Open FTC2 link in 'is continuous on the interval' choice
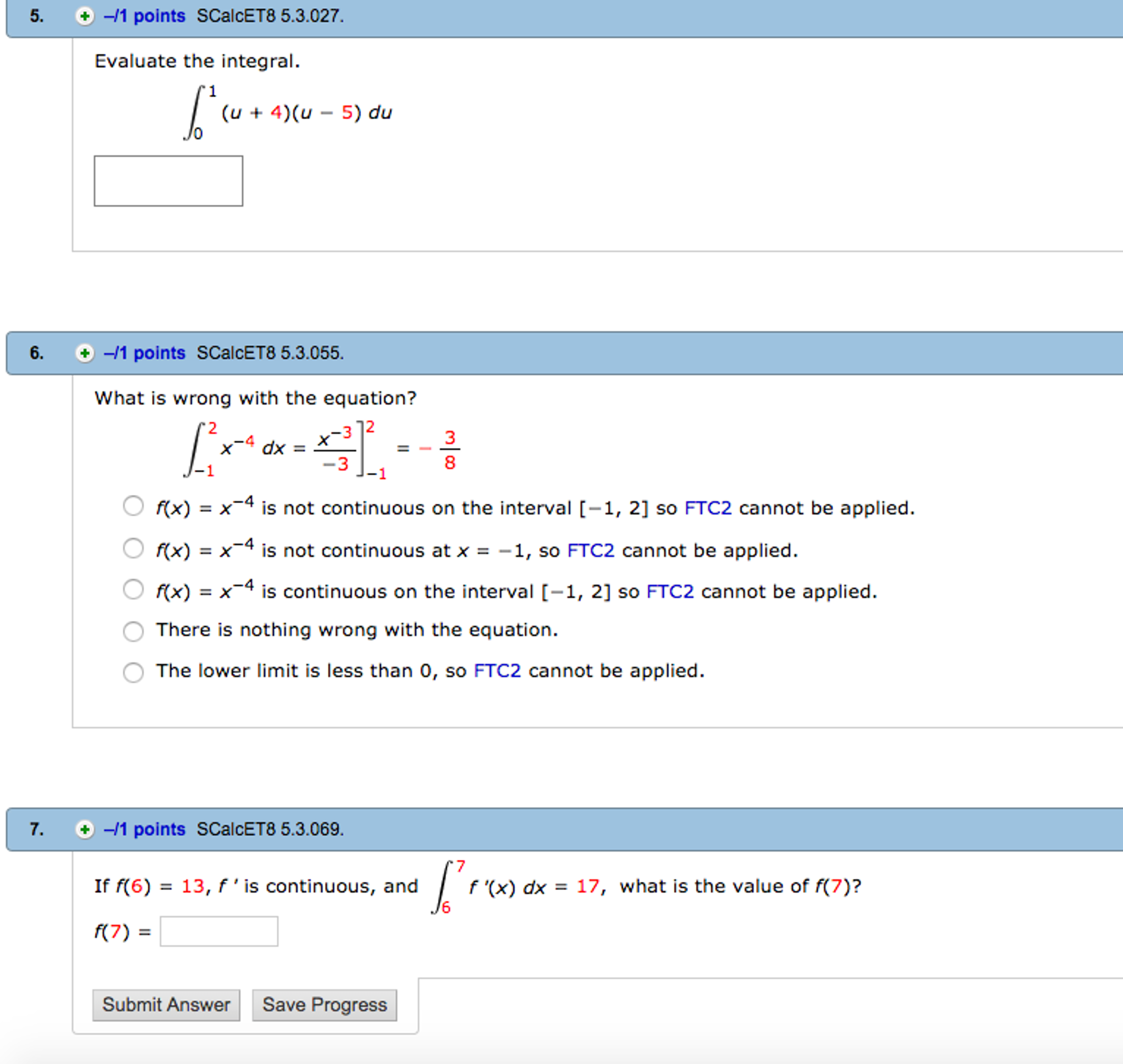The height and width of the screenshot is (1064, 1123). tap(670, 592)
